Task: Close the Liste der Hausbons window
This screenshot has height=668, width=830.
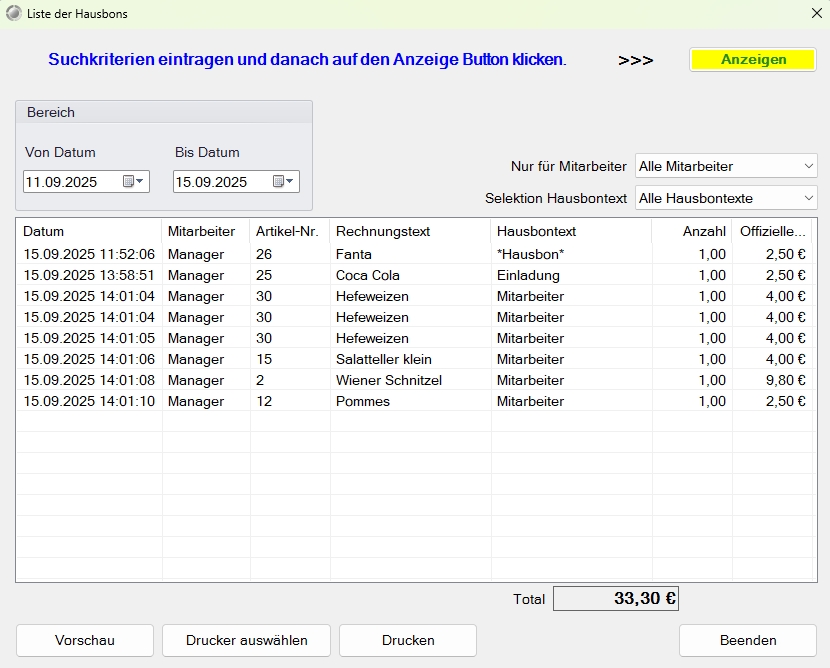Action: pyautogui.click(x=817, y=13)
